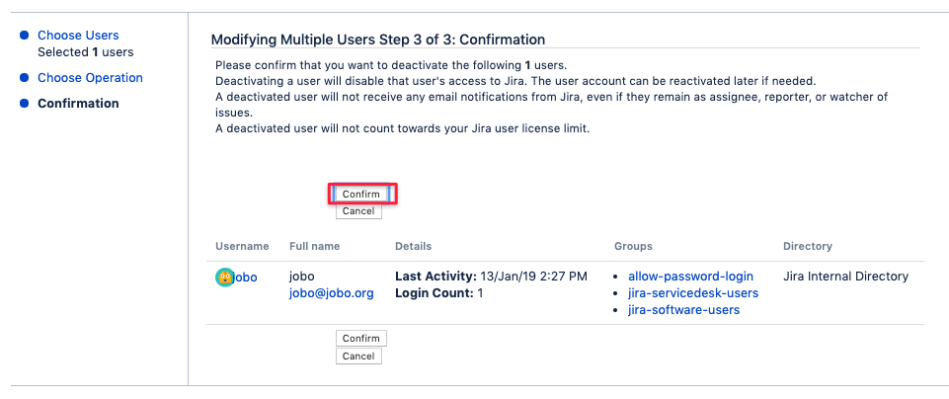Screen dimensions: 949x399
Task: Click the Groups column header
Action: tap(633, 246)
